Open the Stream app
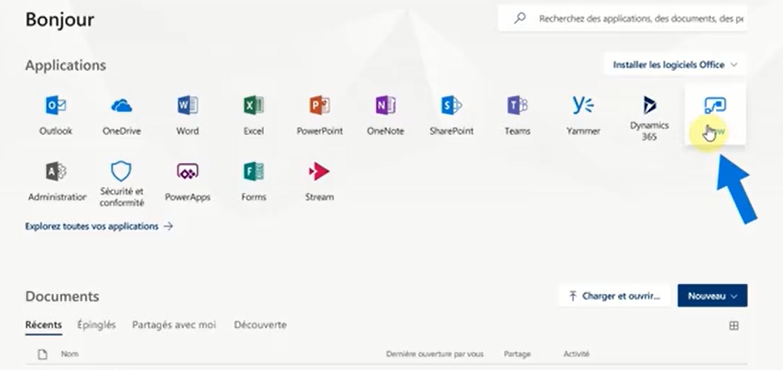The height and width of the screenshot is (370, 783). (x=319, y=182)
